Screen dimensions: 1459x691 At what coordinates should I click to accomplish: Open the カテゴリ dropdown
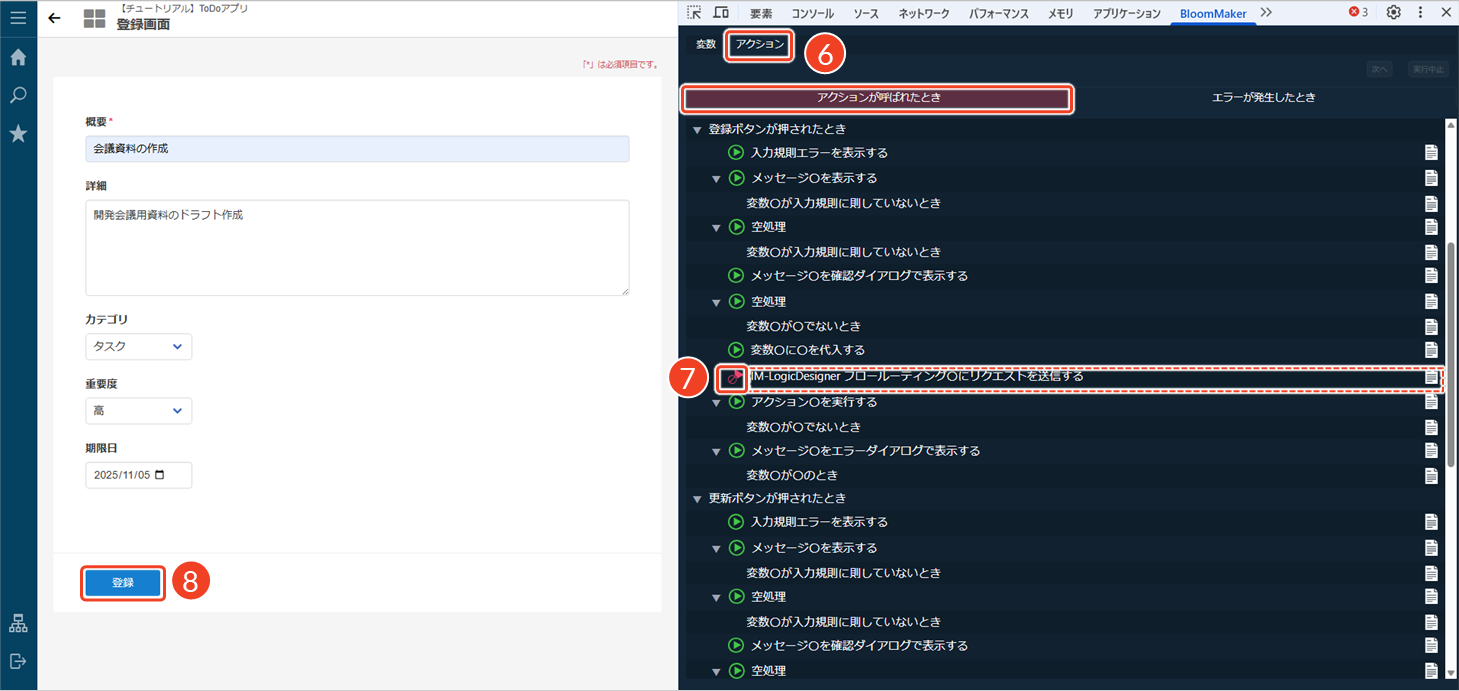click(x=138, y=346)
